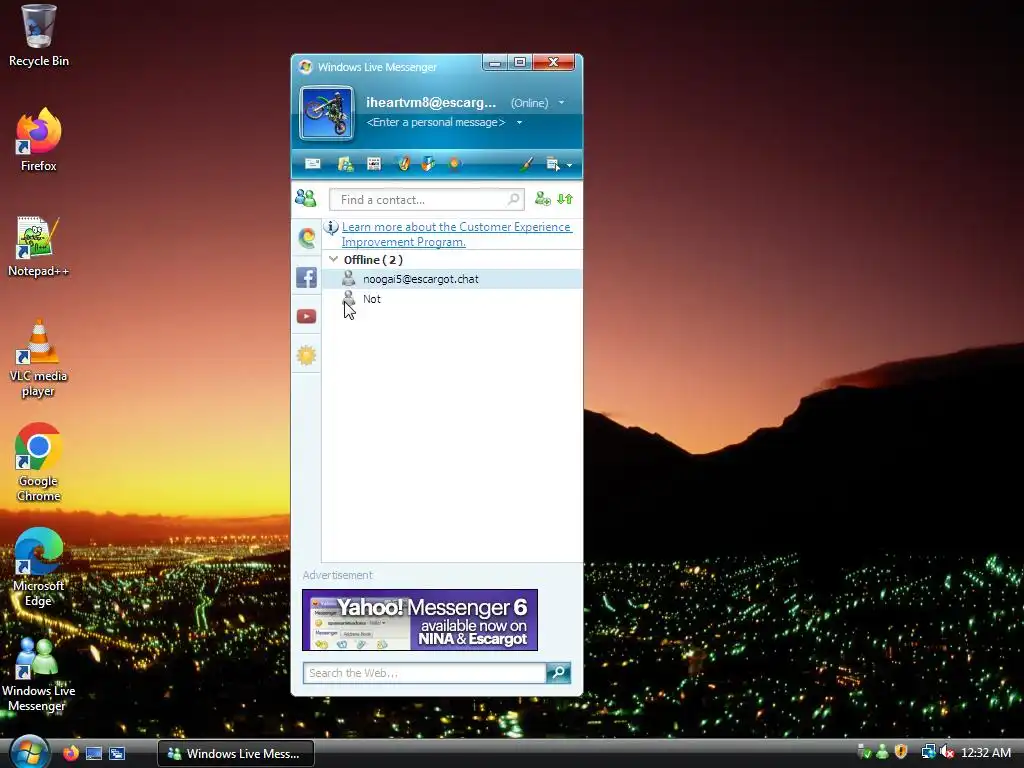Open the personal message dropdown arrow
Screen dimensions: 1024x768
(x=519, y=122)
